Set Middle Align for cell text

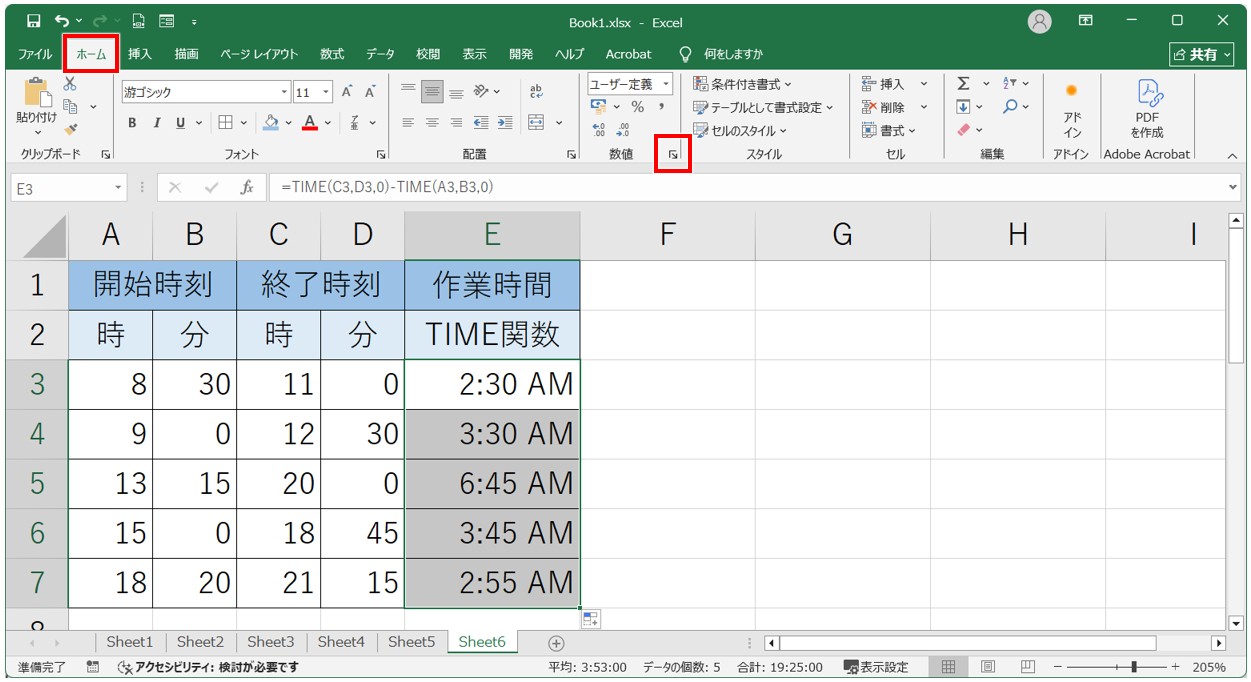point(432,92)
